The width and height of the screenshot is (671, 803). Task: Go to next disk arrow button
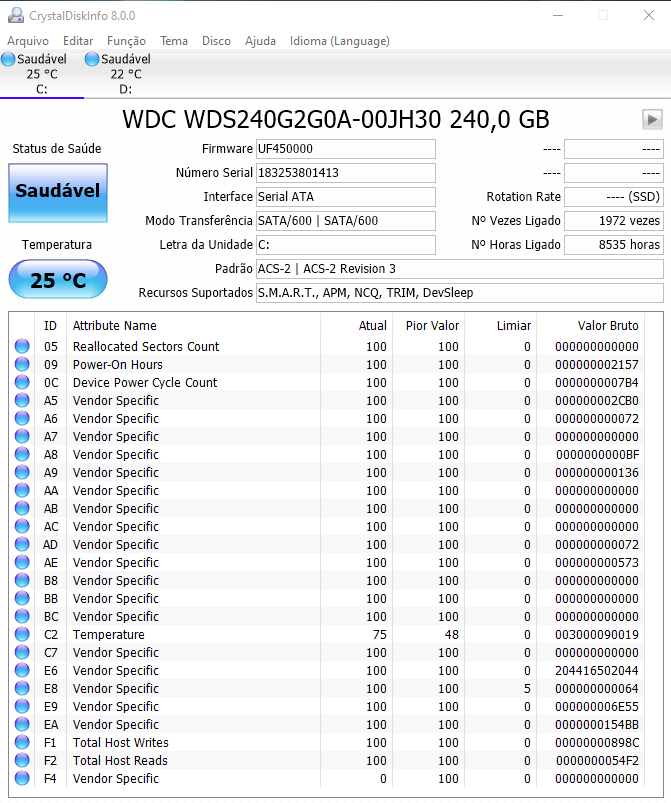tap(652, 119)
